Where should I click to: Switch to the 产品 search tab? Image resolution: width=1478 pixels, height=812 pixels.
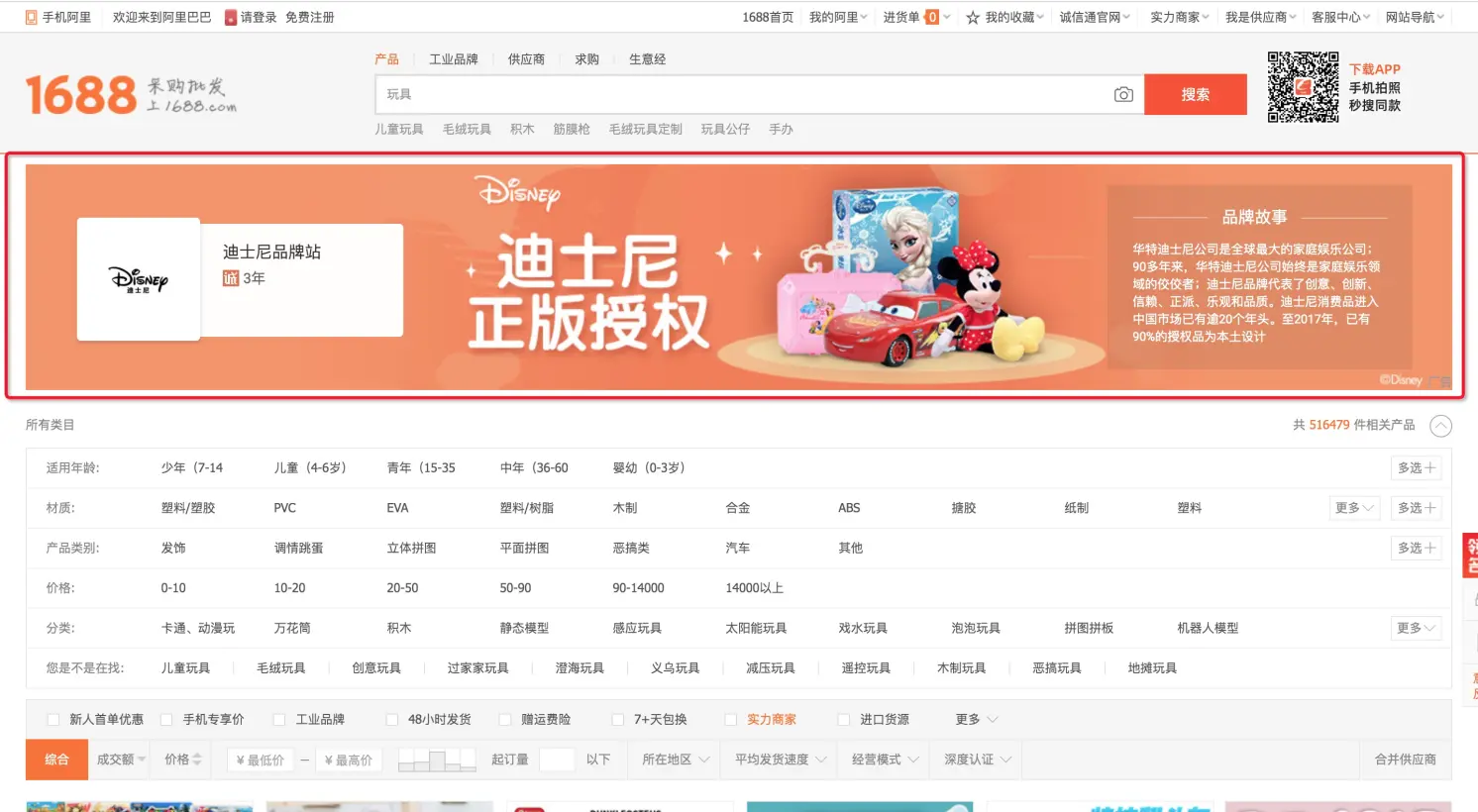click(386, 59)
